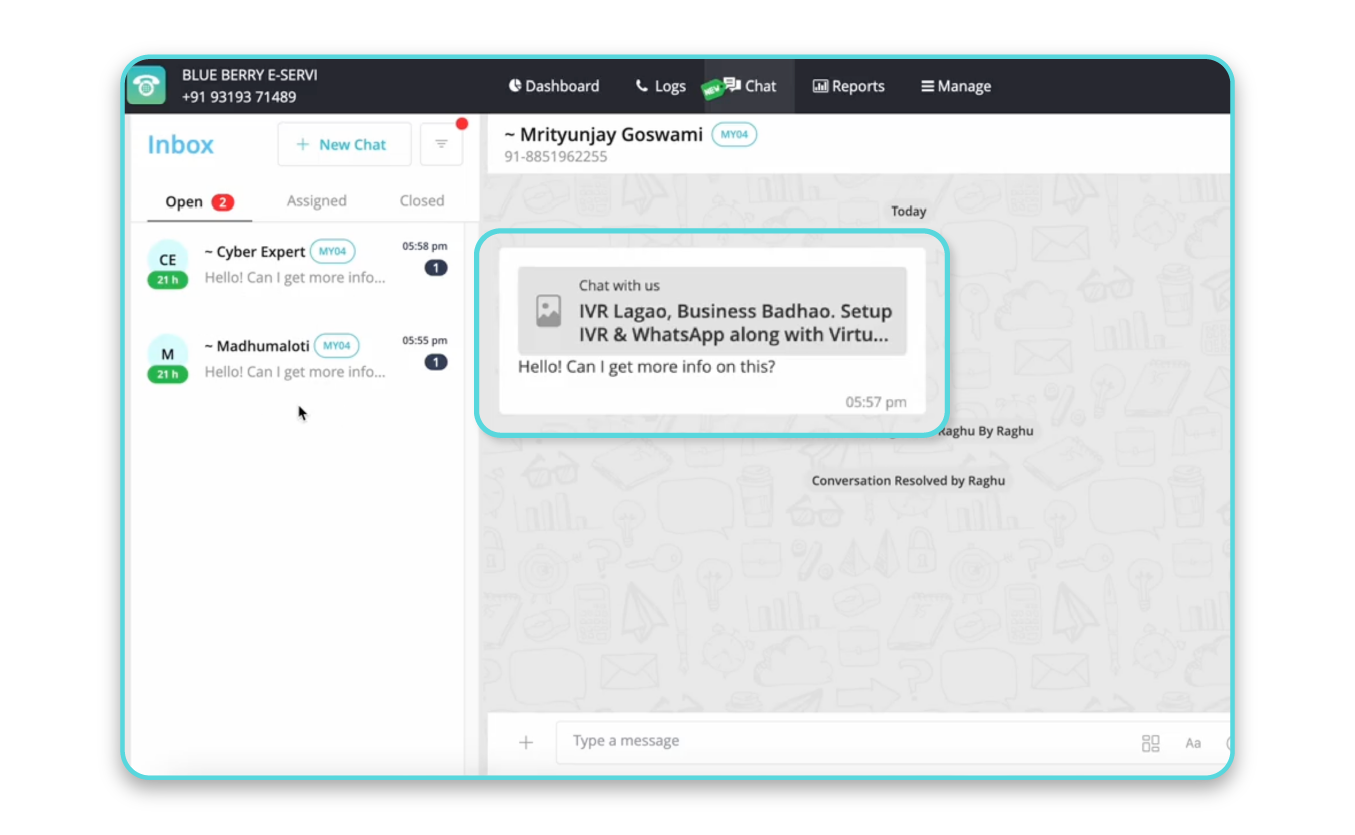The height and width of the screenshot is (835, 1355).
Task: Click the MY04 badge beside Mrityunjay Goswami
Action: (734, 134)
